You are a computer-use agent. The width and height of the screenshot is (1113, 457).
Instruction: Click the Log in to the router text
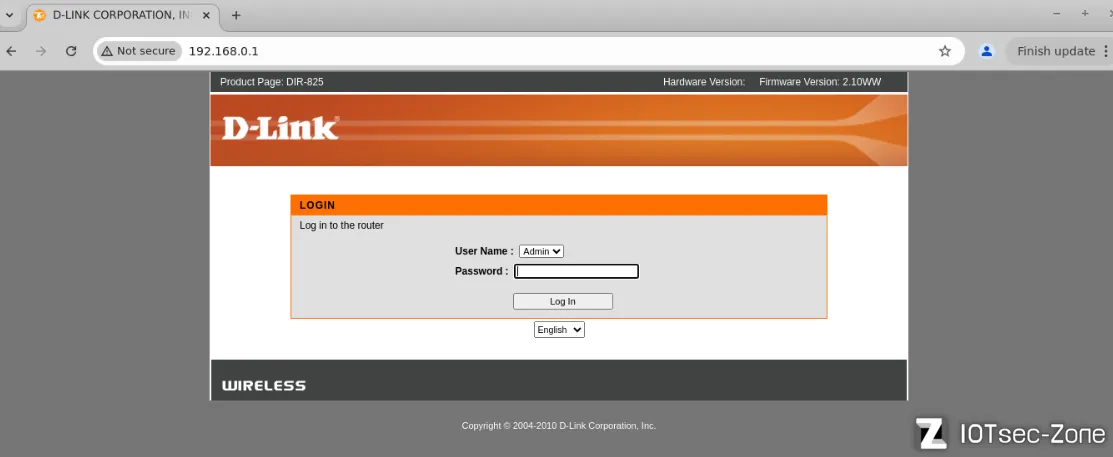[341, 226]
